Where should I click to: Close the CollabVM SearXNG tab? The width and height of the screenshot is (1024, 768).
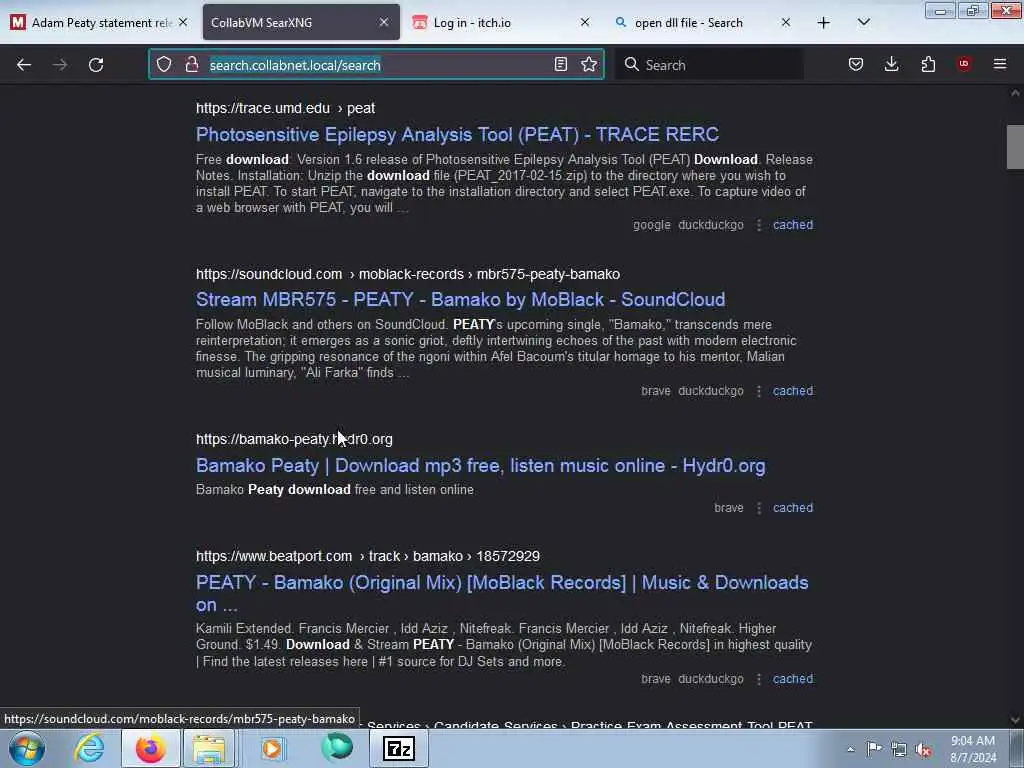tap(384, 22)
